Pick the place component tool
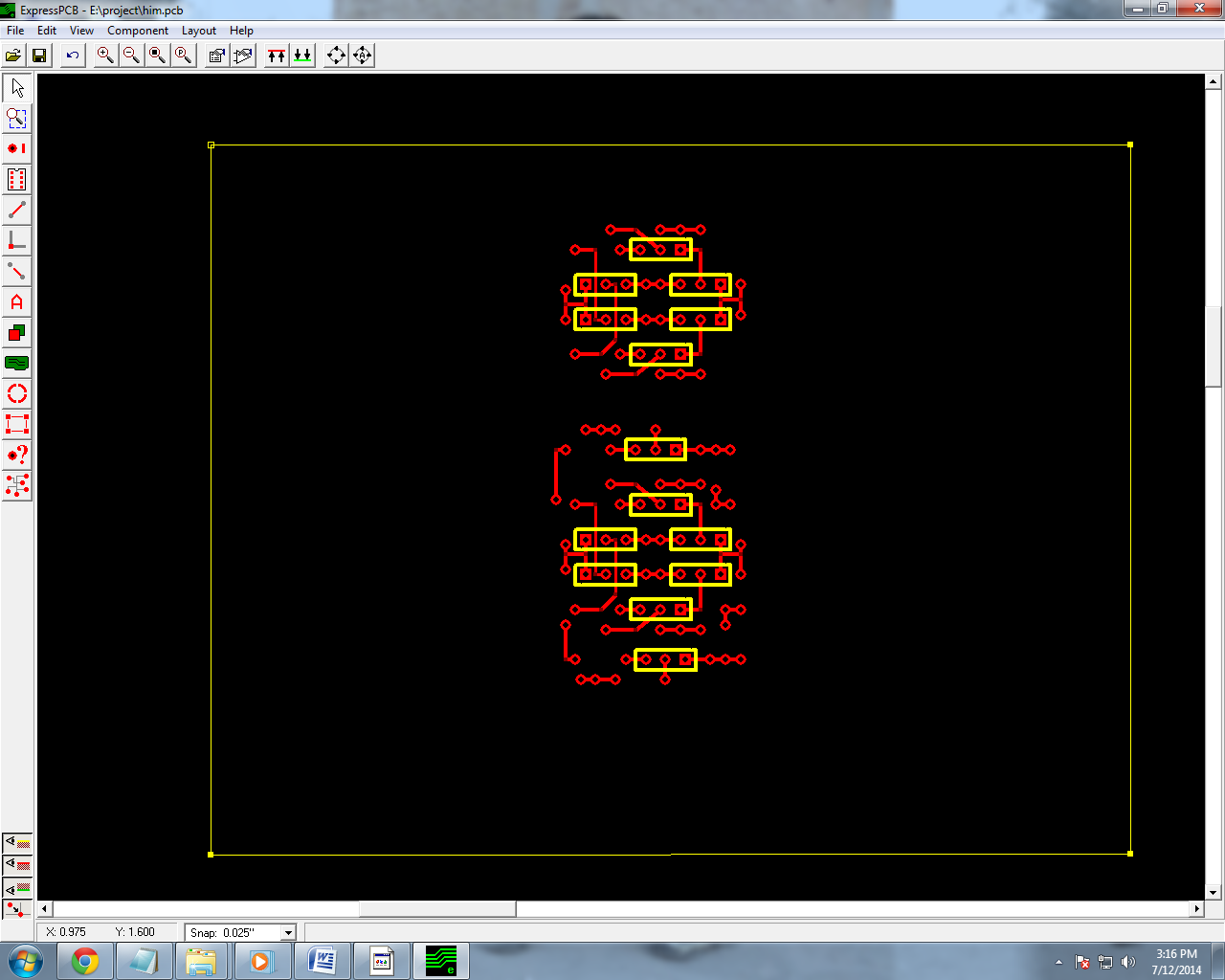This screenshot has height=980, width=1225. [x=15, y=179]
